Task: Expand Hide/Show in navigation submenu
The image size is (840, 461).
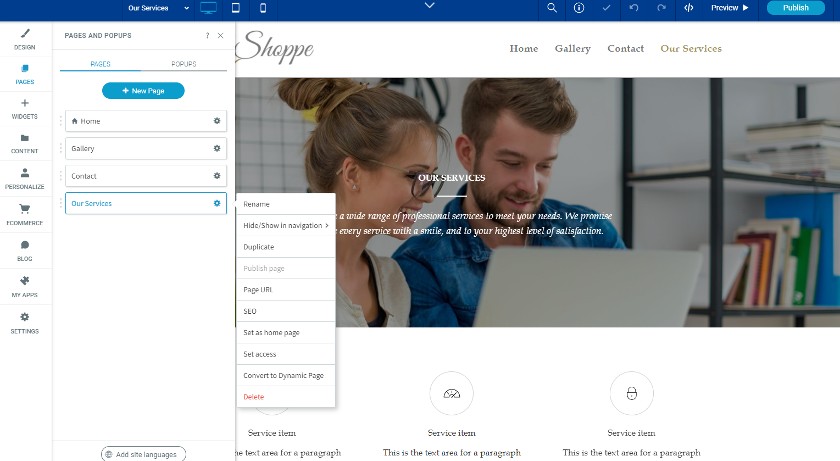Action: pyautogui.click(x=286, y=225)
